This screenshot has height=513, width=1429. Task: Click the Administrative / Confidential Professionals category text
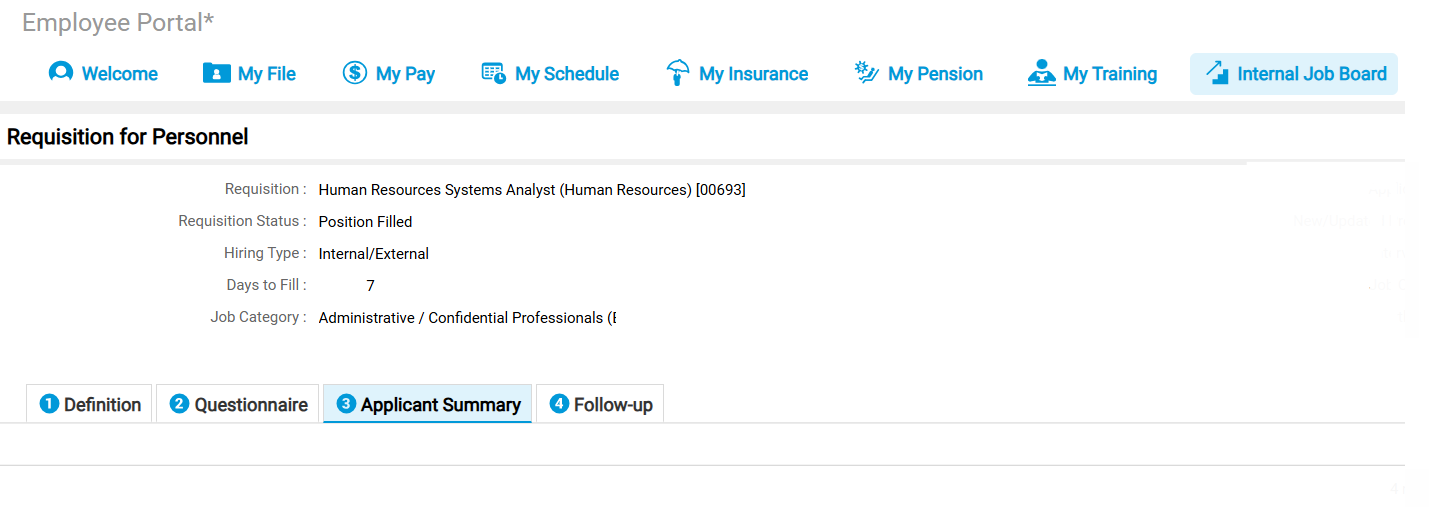466,318
